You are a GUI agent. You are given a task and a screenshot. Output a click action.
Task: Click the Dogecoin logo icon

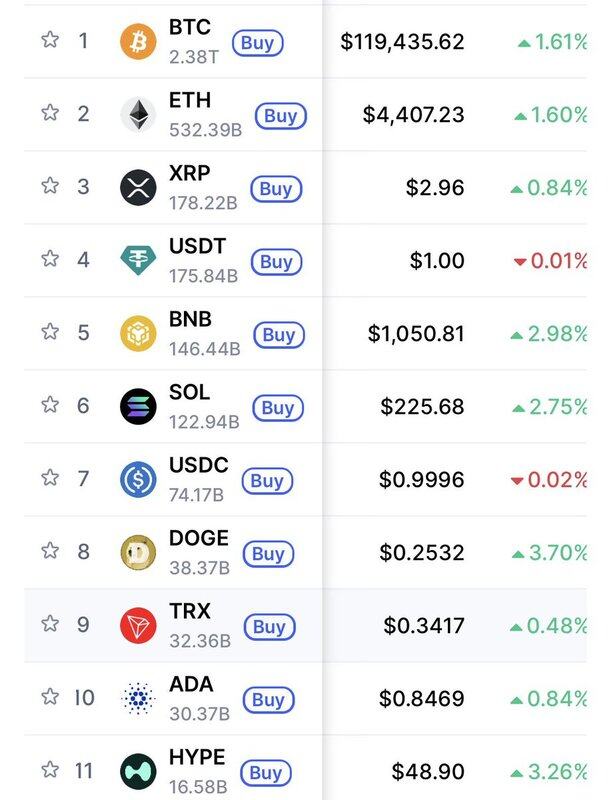coord(138,552)
